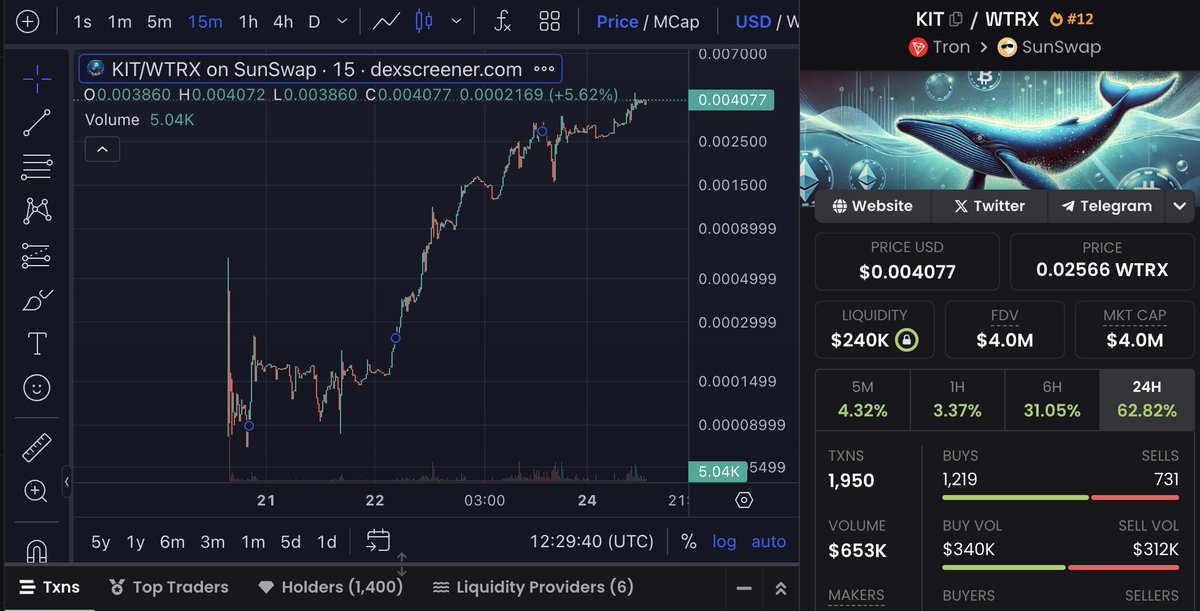
Task: Open the chart layout grid selector
Action: coord(550,21)
